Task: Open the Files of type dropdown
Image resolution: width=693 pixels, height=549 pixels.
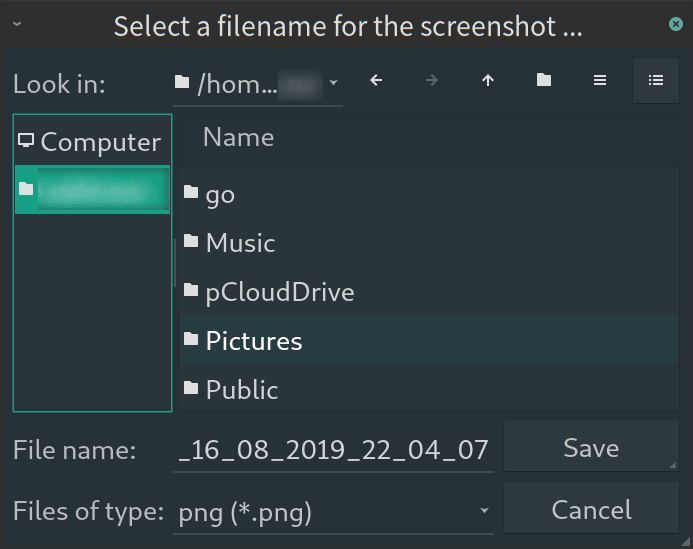Action: [333, 512]
